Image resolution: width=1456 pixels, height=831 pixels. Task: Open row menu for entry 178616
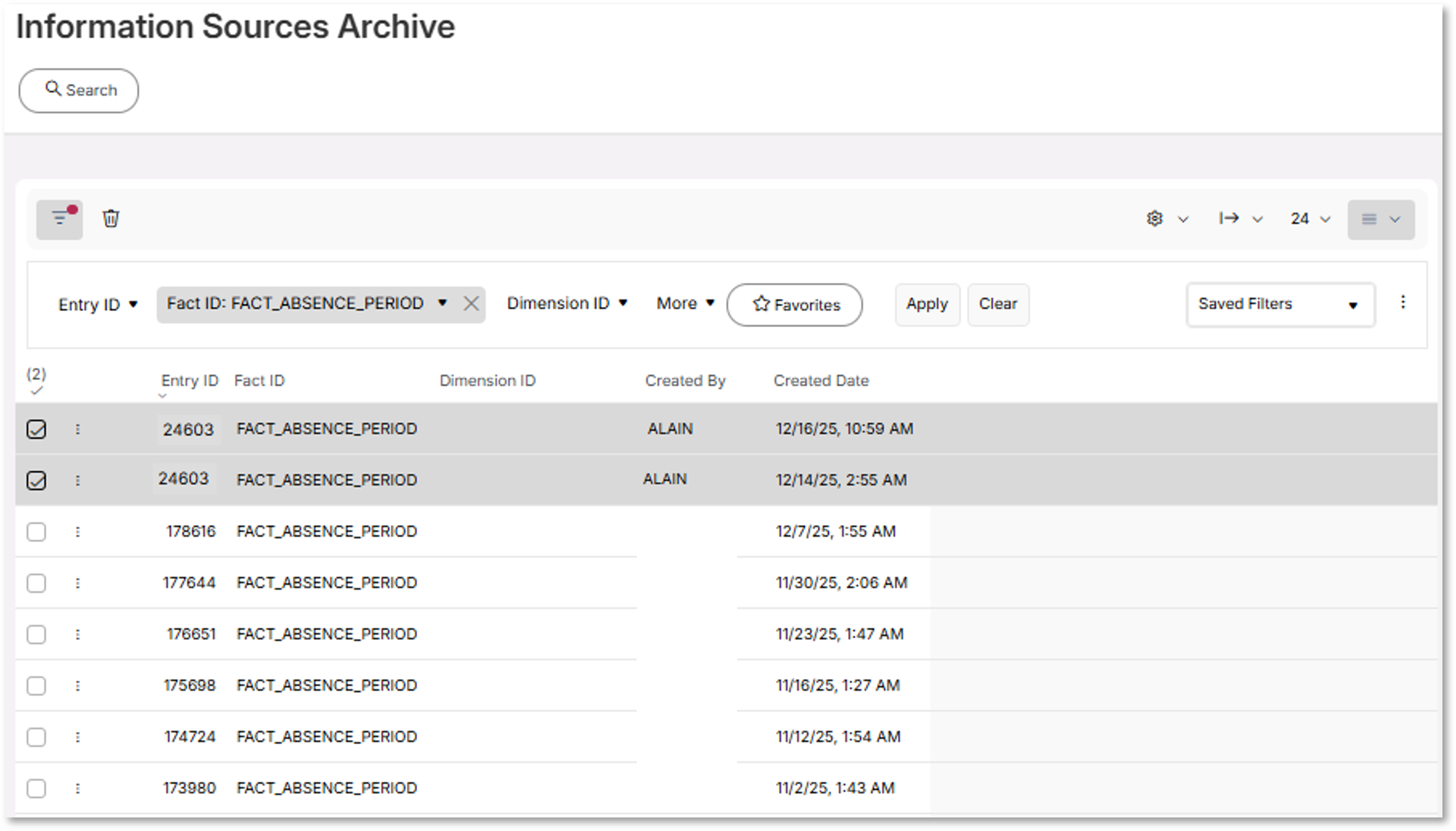coord(77,532)
